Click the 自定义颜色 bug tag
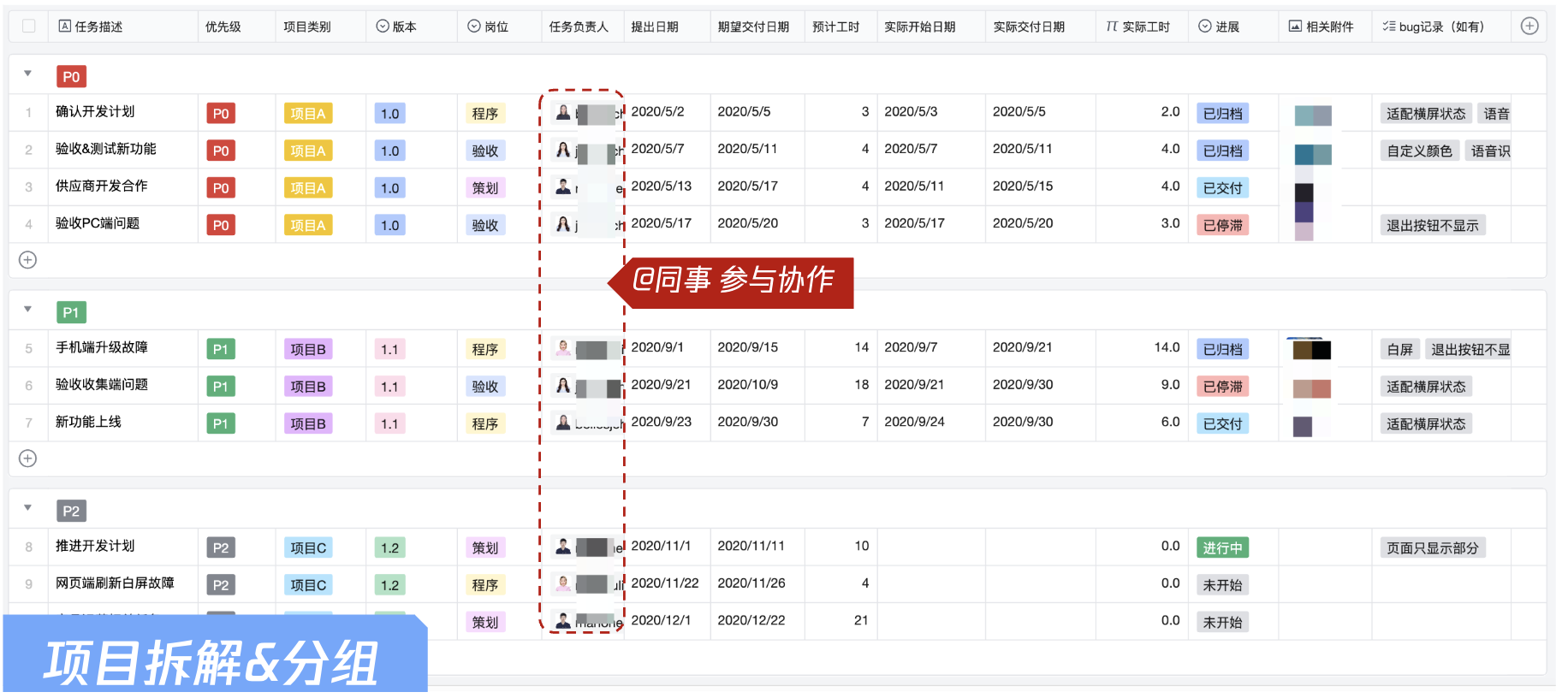This screenshot has width=1568, height=698. (x=1419, y=151)
